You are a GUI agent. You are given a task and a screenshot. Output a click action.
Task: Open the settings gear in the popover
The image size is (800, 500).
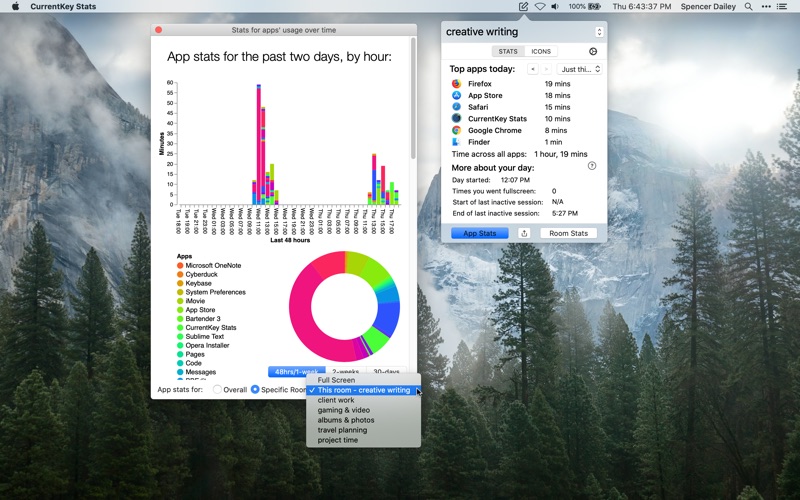coord(593,52)
